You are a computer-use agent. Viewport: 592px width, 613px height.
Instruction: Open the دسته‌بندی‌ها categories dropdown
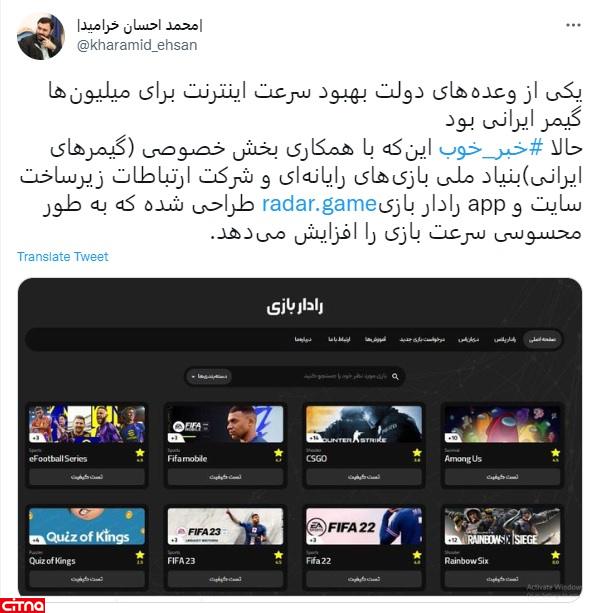click(x=209, y=376)
